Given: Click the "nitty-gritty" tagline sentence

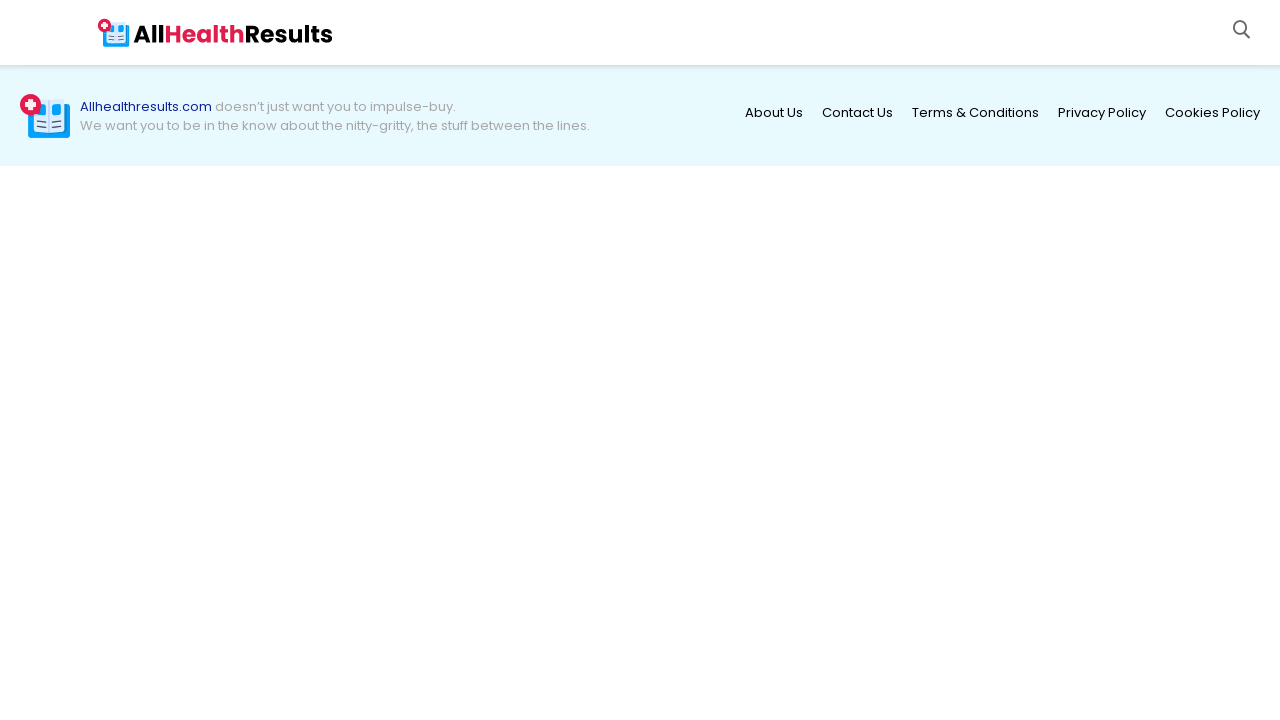Looking at the screenshot, I should point(334,126).
